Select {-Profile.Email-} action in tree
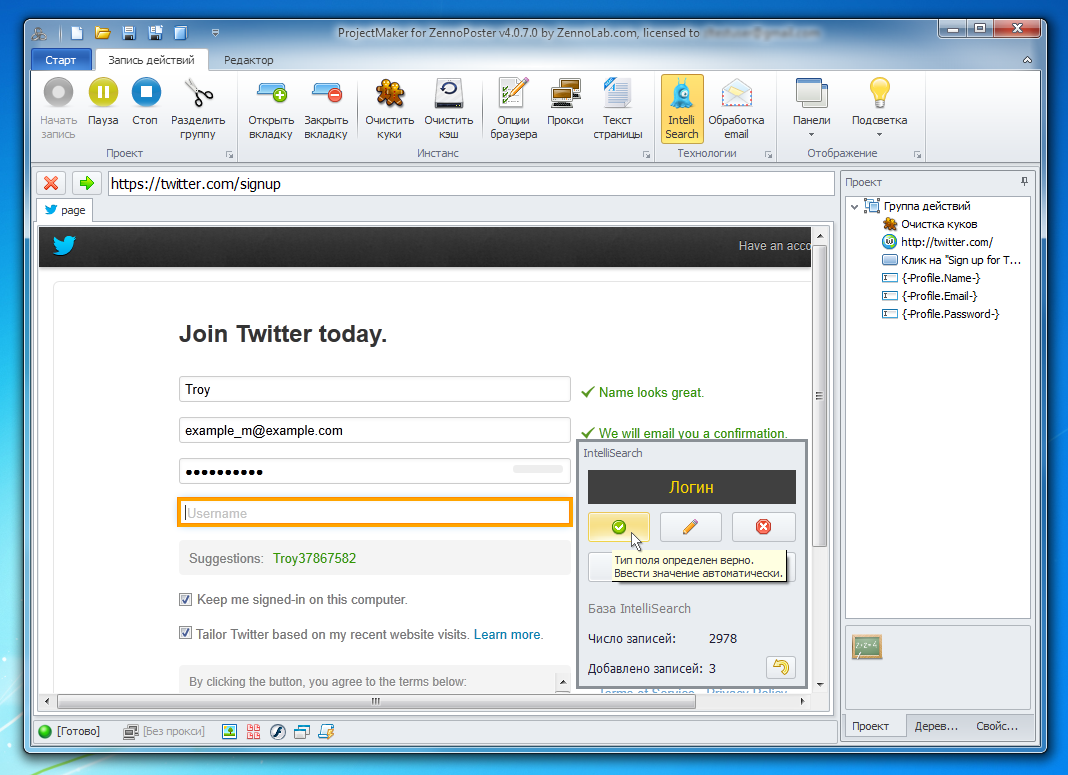 (930, 296)
